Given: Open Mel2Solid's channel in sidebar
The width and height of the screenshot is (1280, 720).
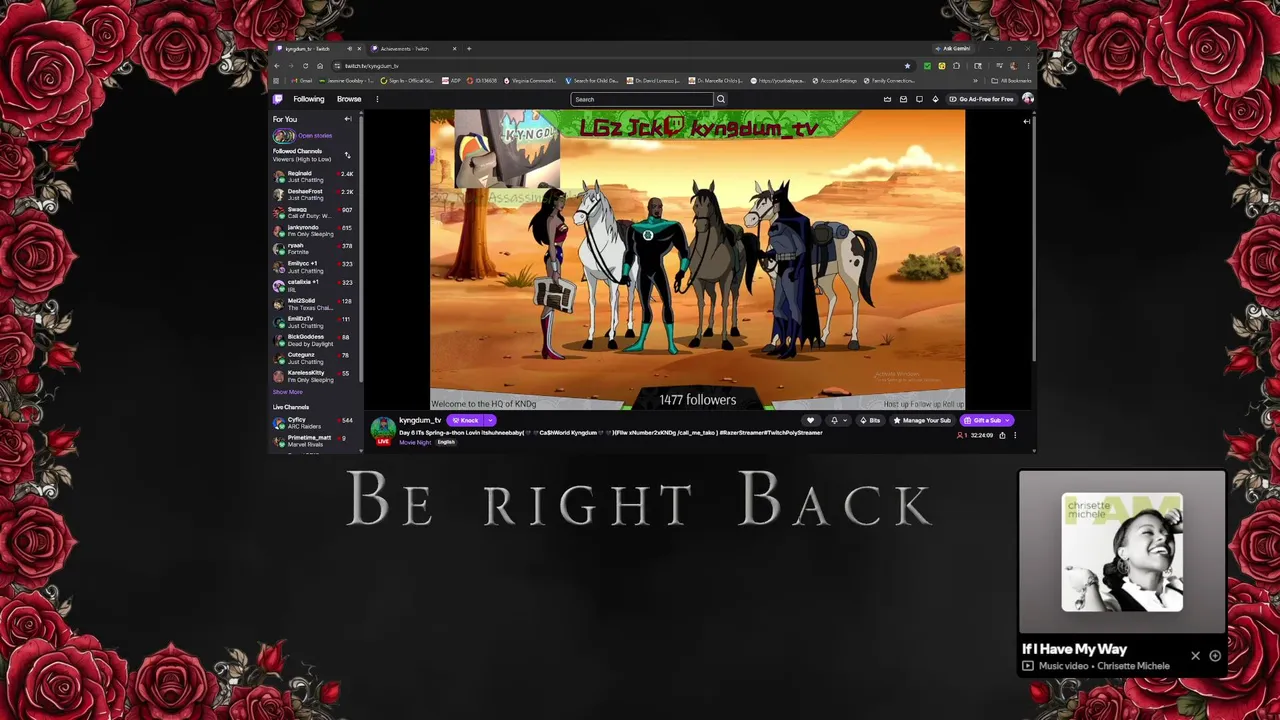Looking at the screenshot, I should pyautogui.click(x=314, y=303).
